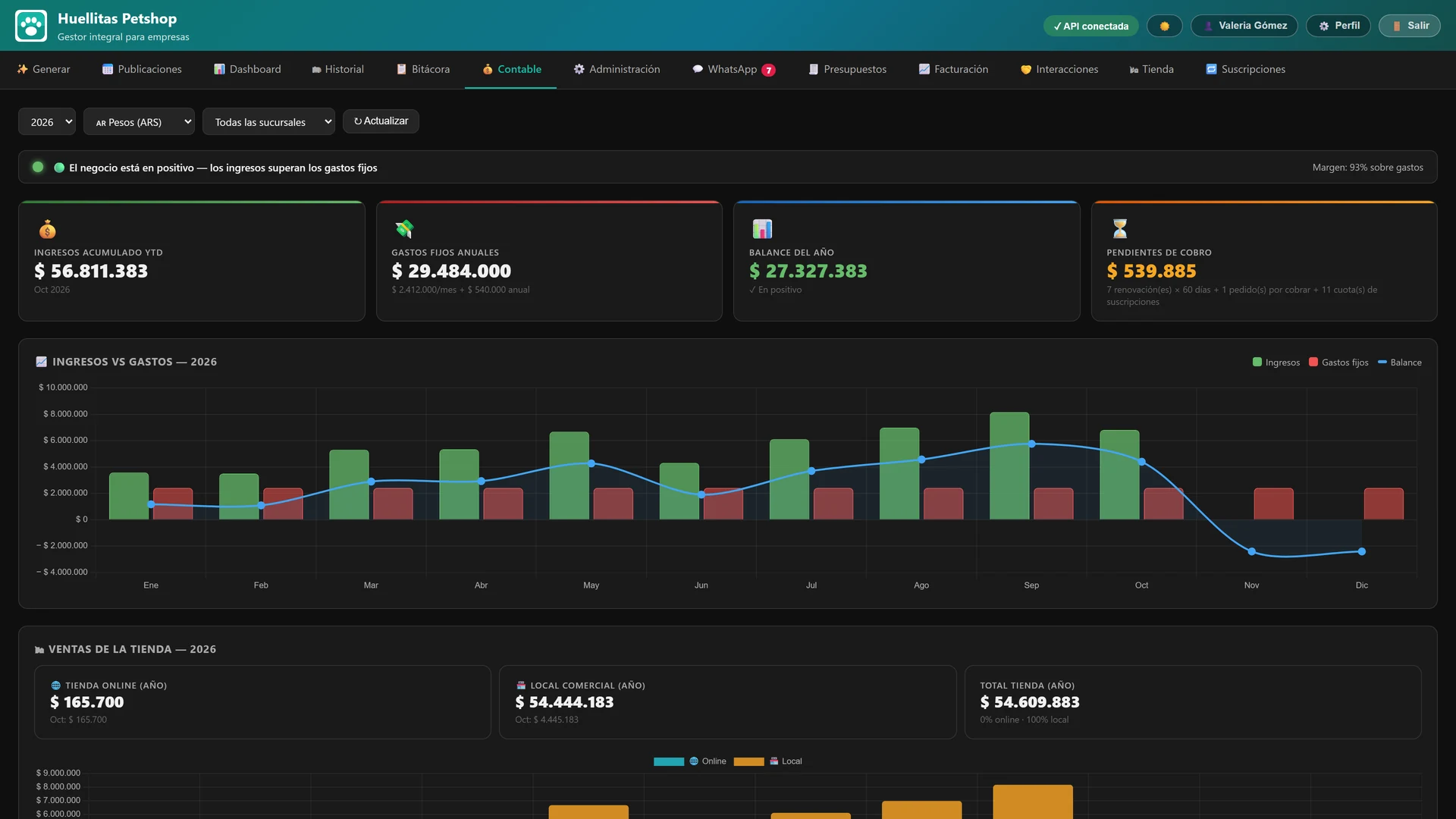Screen dimensions: 1456x819
Task: Open the Tienda tab
Action: coord(1151,69)
